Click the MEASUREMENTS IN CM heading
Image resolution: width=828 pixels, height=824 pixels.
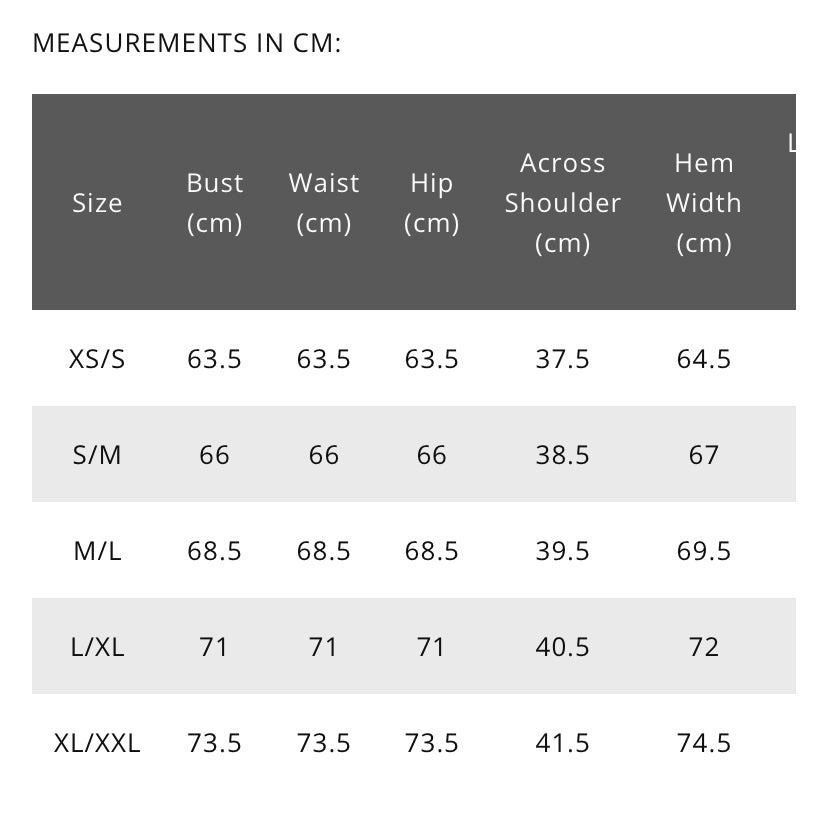tap(187, 44)
